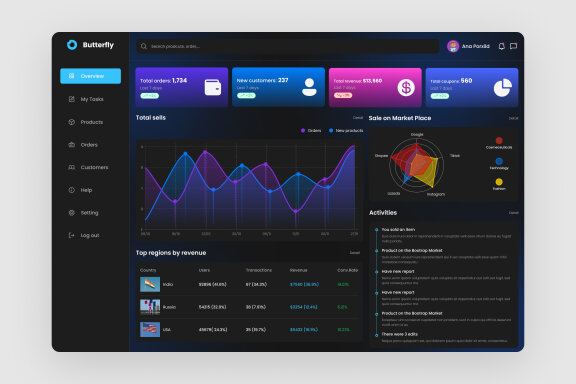Click the My Tasks icon

pyautogui.click(x=72, y=99)
